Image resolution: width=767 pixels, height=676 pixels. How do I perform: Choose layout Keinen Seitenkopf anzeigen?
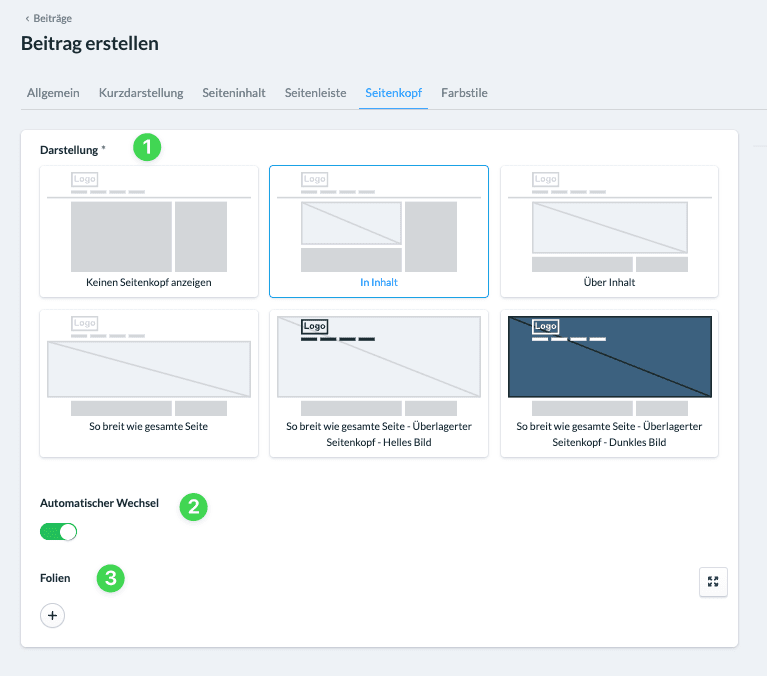pyautogui.click(x=149, y=231)
